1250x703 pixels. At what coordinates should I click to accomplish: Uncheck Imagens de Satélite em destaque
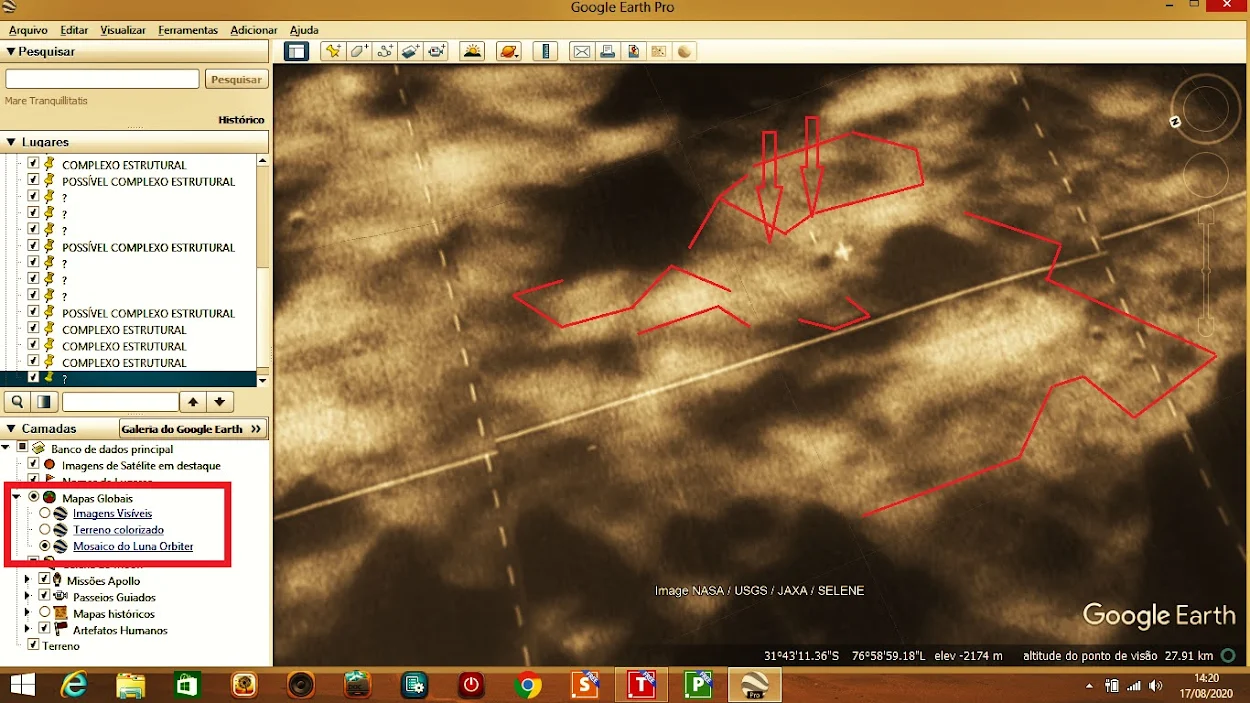pos(34,465)
